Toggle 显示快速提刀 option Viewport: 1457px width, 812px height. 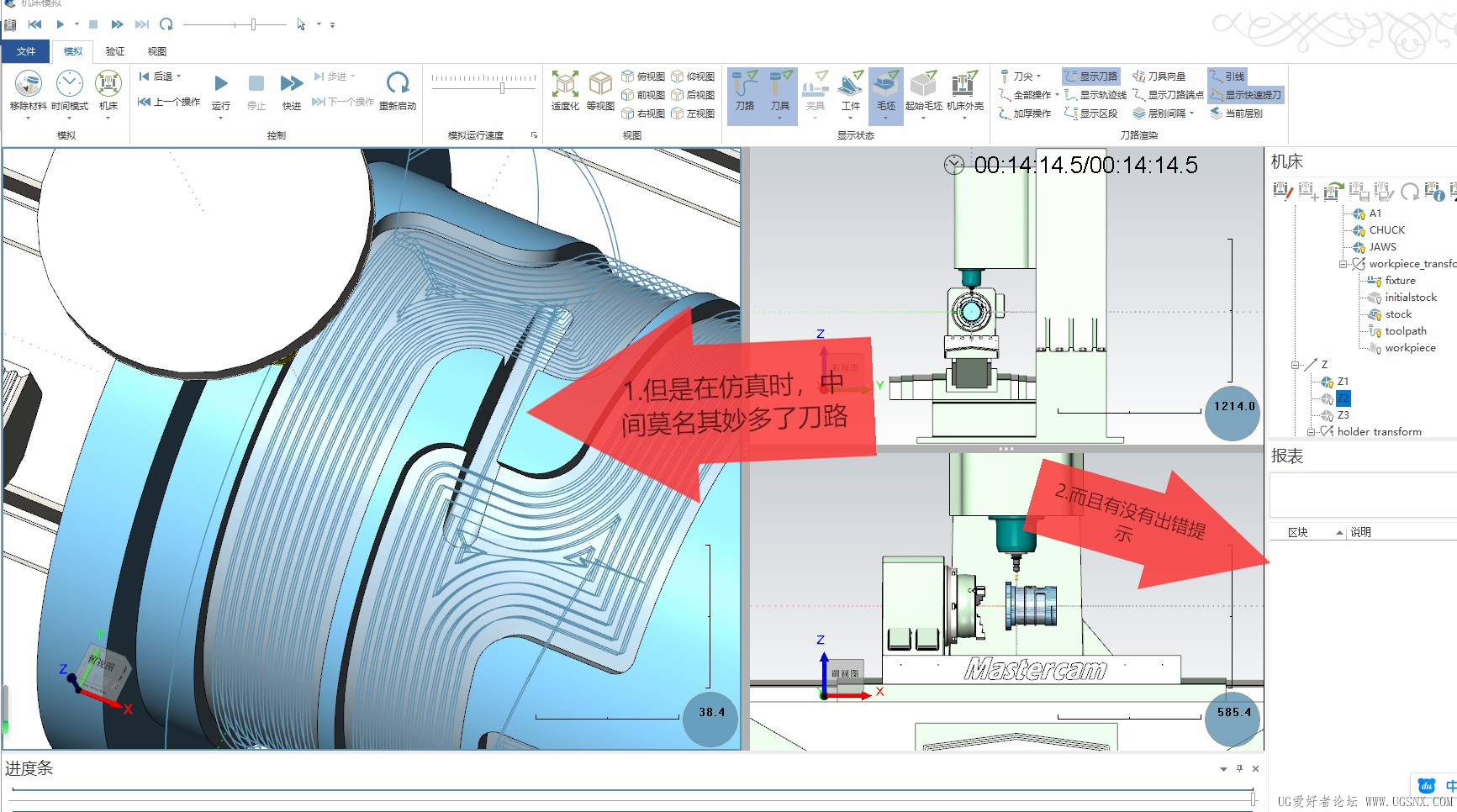tap(1246, 95)
